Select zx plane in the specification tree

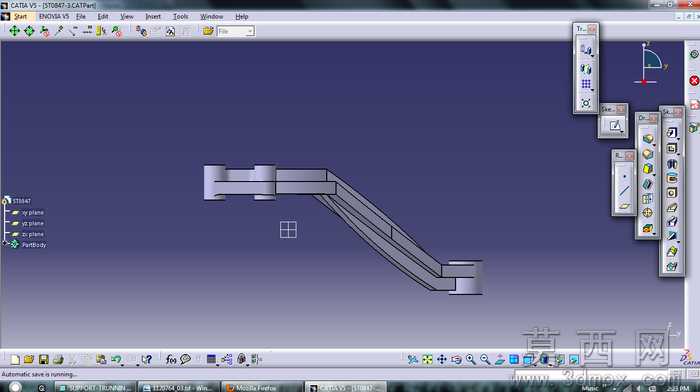tap(33, 234)
